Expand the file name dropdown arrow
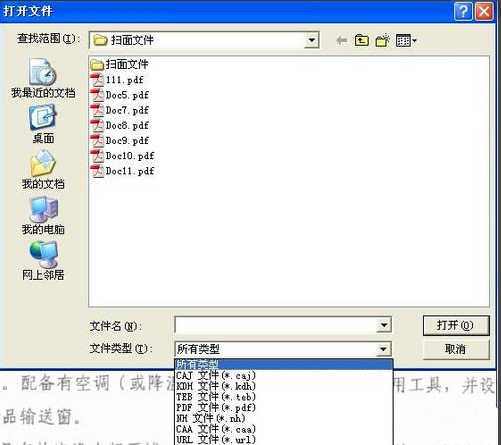This screenshot has width=501, height=445. pos(384,325)
